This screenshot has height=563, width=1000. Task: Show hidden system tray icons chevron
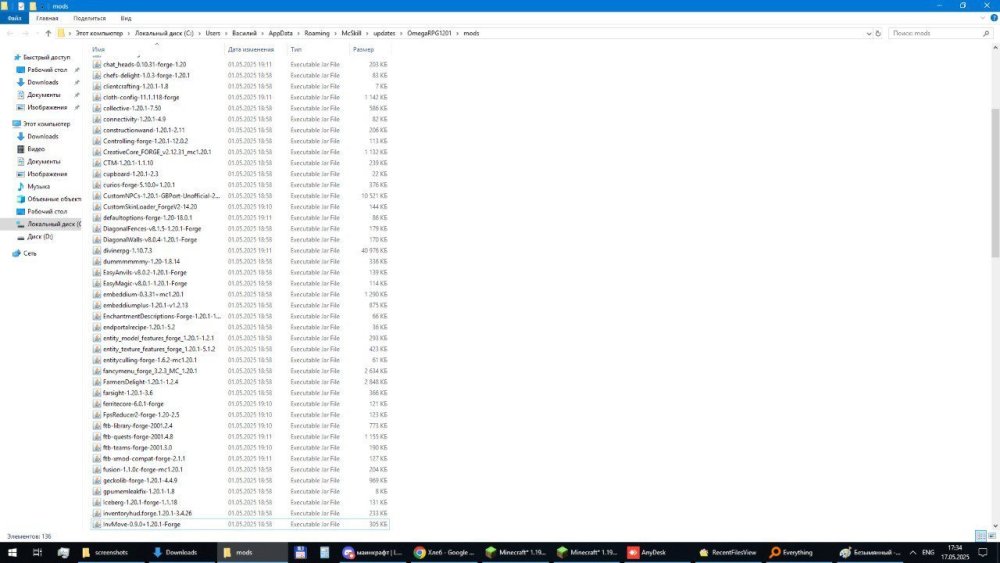pyautogui.click(x=913, y=553)
